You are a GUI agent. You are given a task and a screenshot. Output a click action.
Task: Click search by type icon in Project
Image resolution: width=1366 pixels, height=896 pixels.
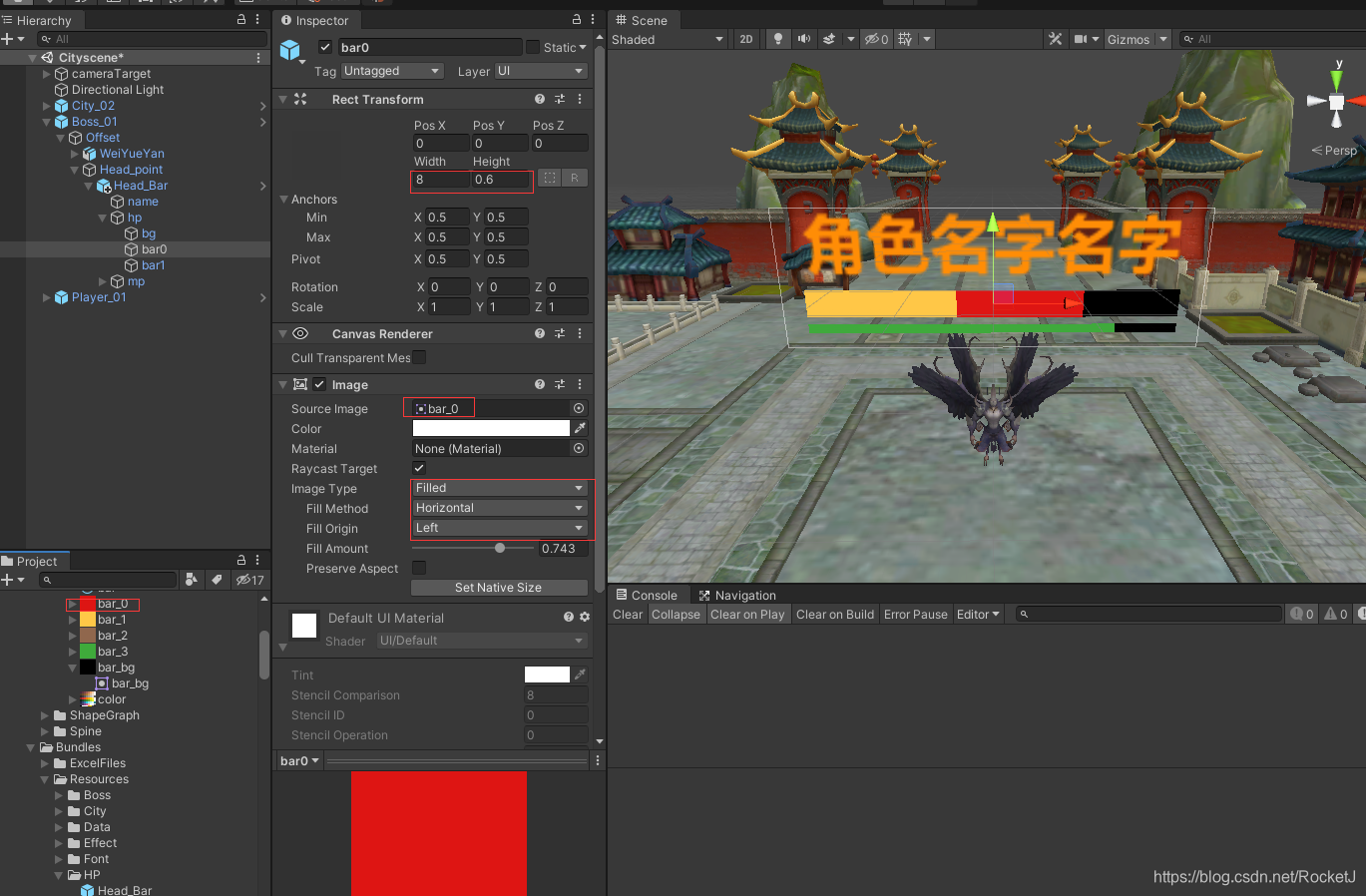pyautogui.click(x=191, y=580)
